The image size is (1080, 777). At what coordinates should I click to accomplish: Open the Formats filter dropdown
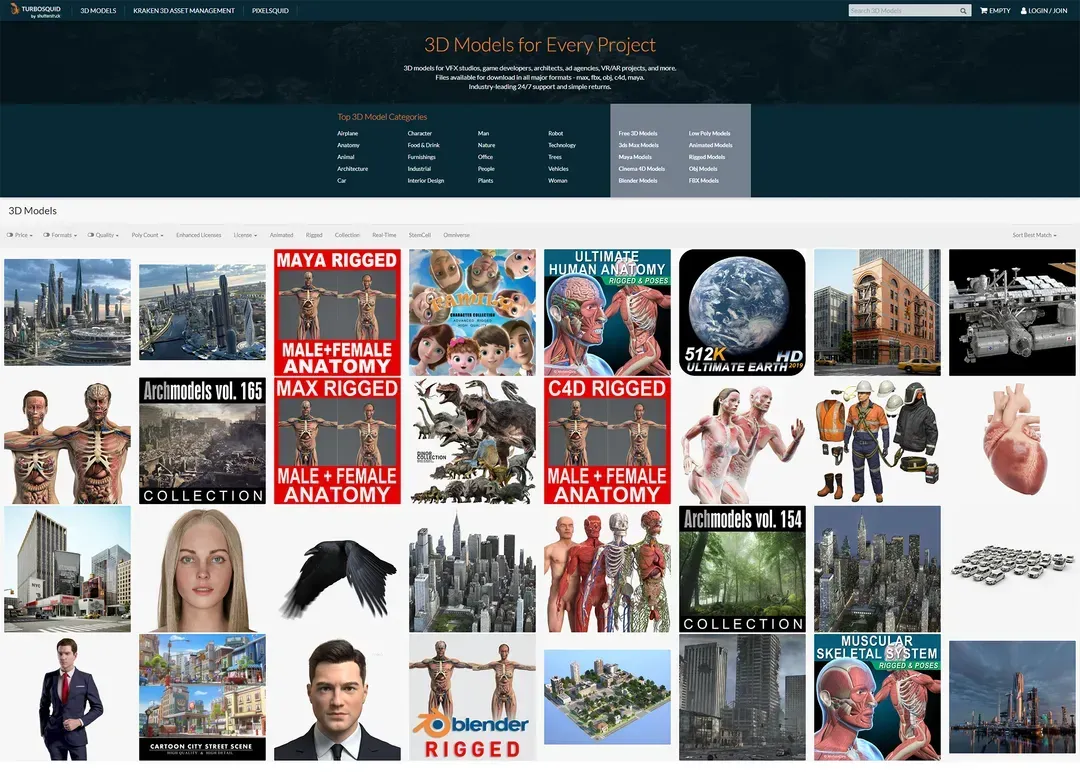[62, 235]
